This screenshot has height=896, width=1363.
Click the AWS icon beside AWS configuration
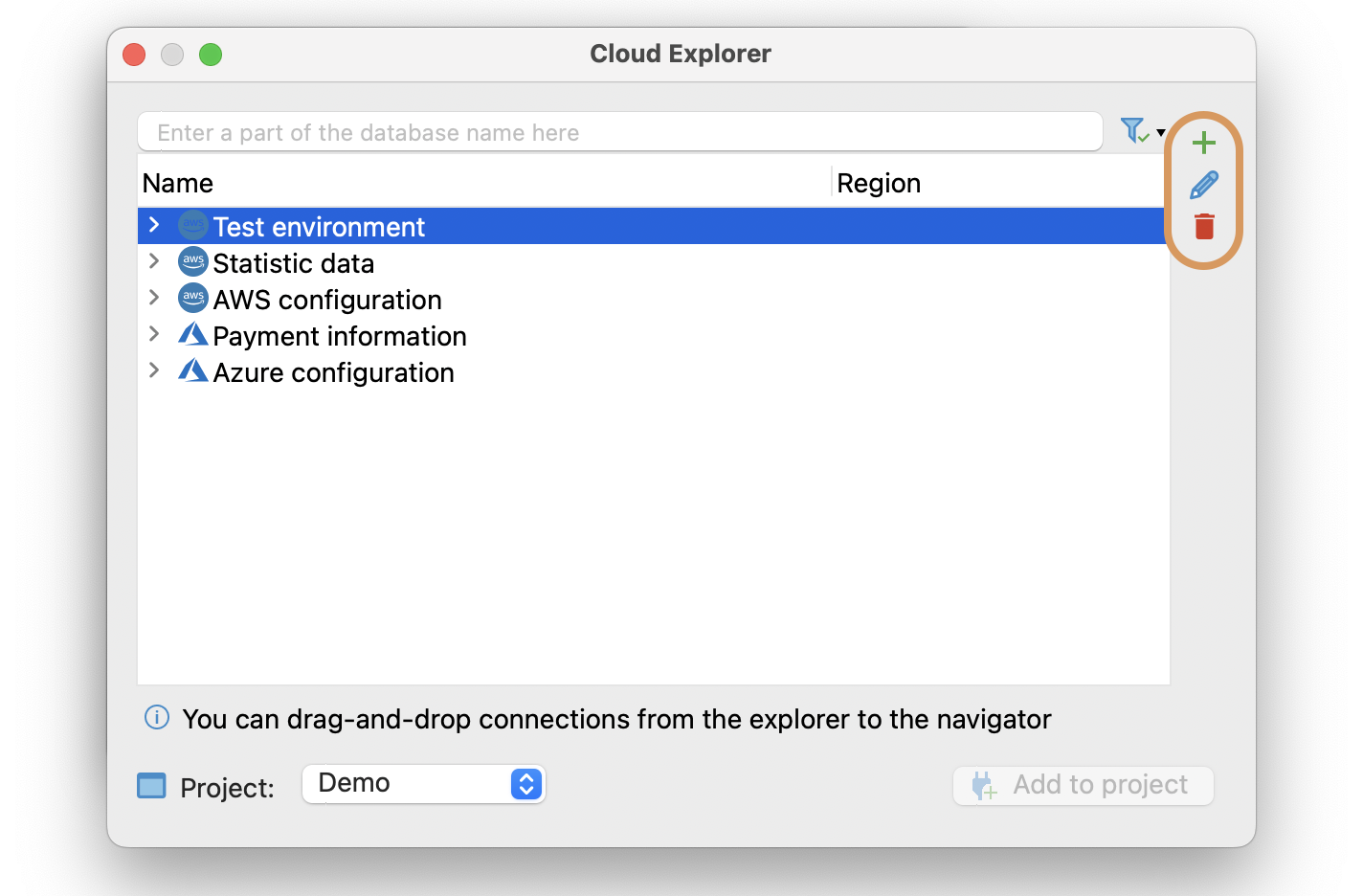pos(192,298)
